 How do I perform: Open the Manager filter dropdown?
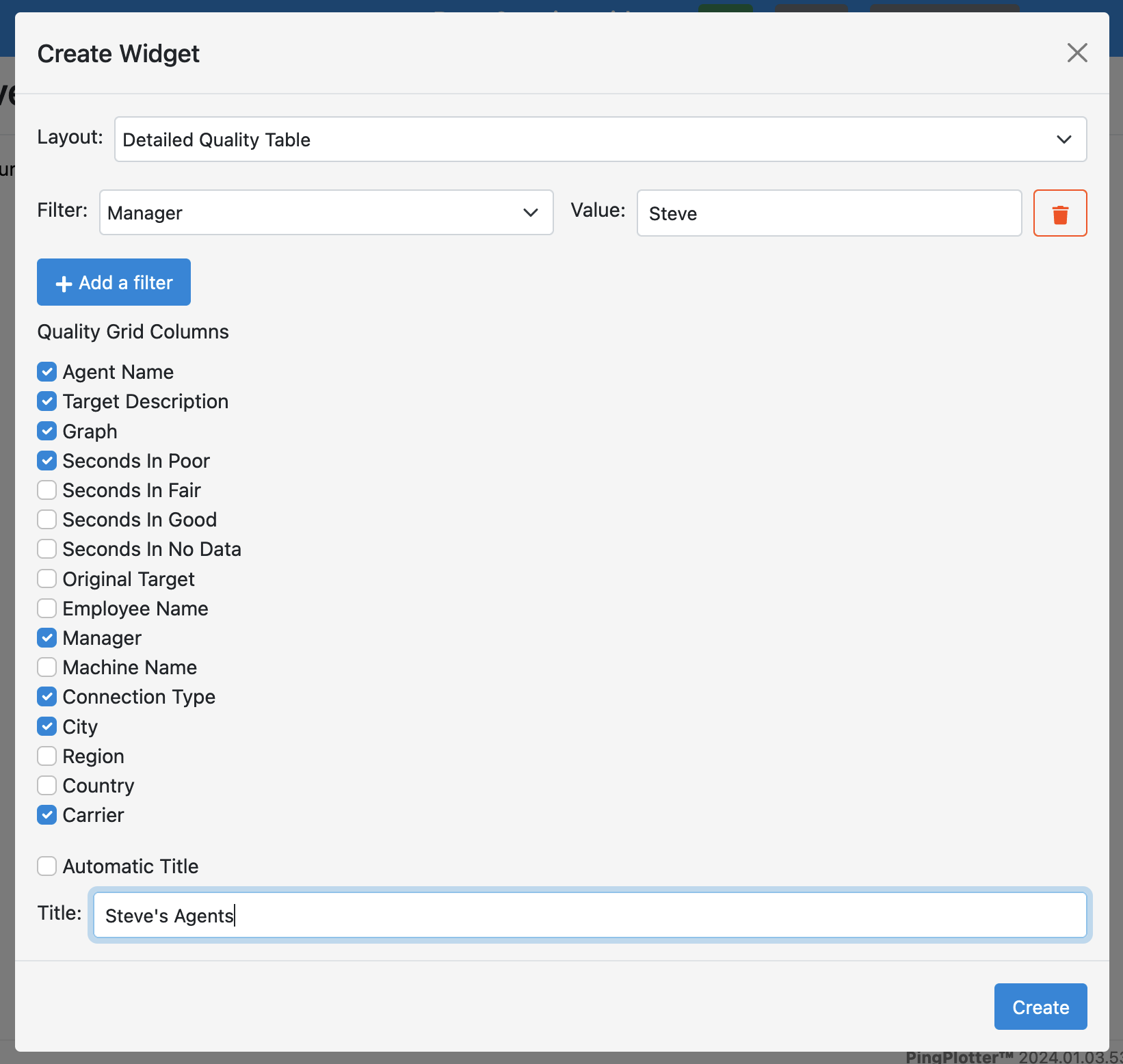coord(326,213)
